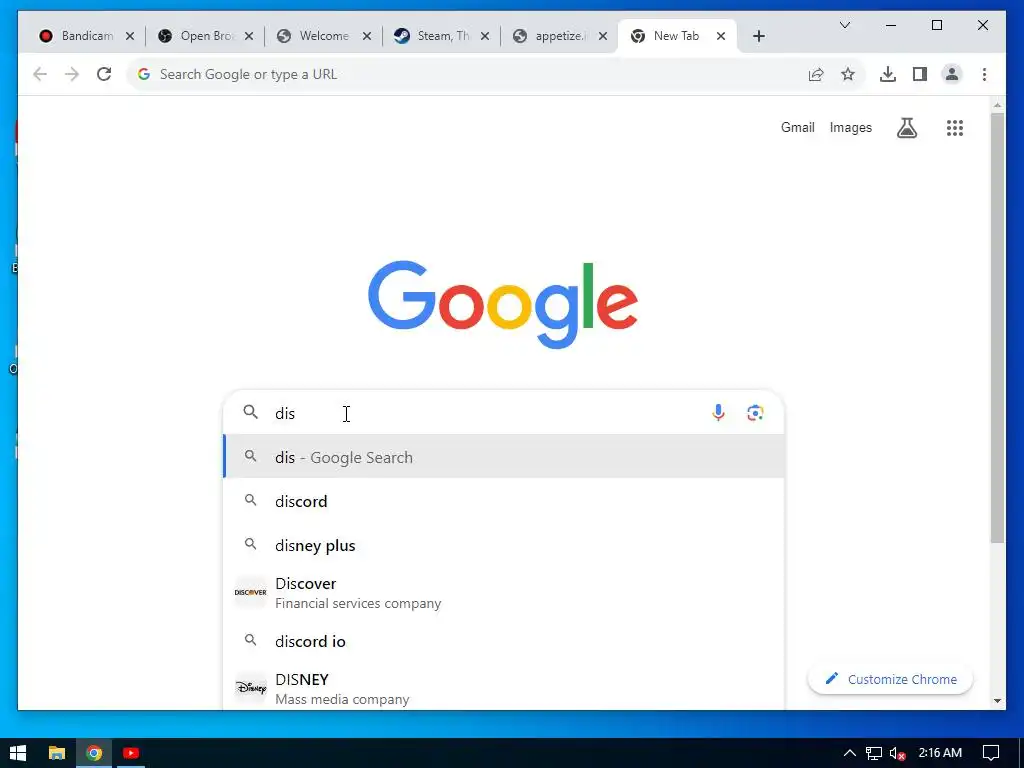Screen dimensions: 1024x768
Task: Open a new tab with plus button
Action: tap(759, 37)
